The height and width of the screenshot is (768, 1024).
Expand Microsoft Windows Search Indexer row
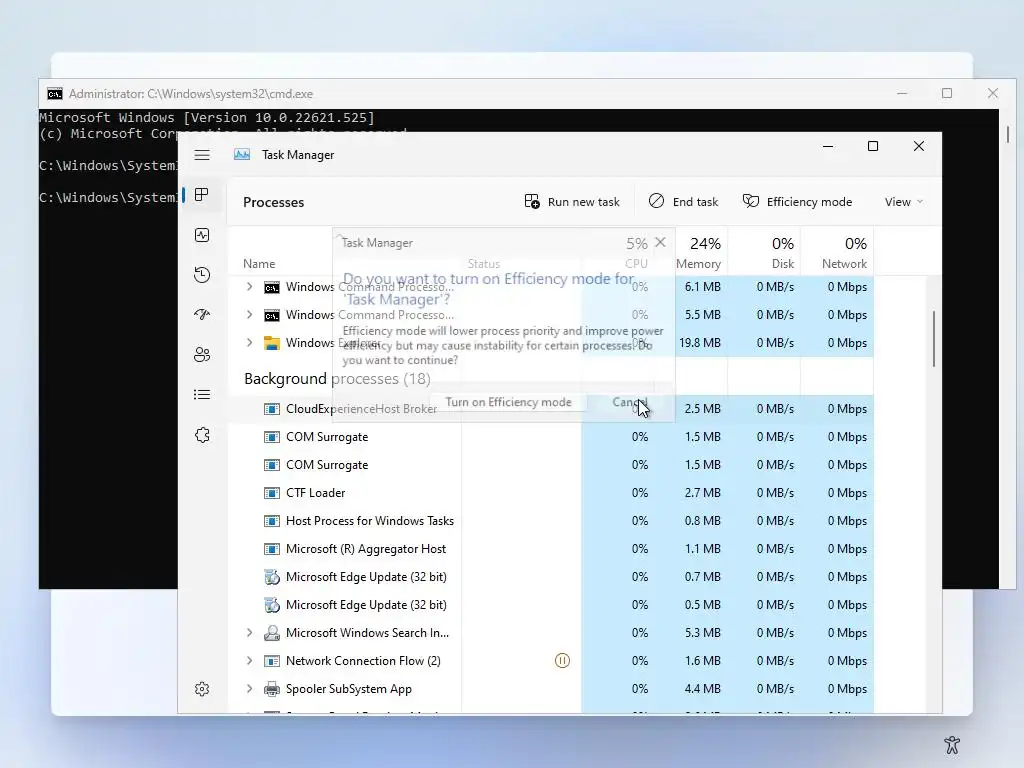tap(249, 633)
